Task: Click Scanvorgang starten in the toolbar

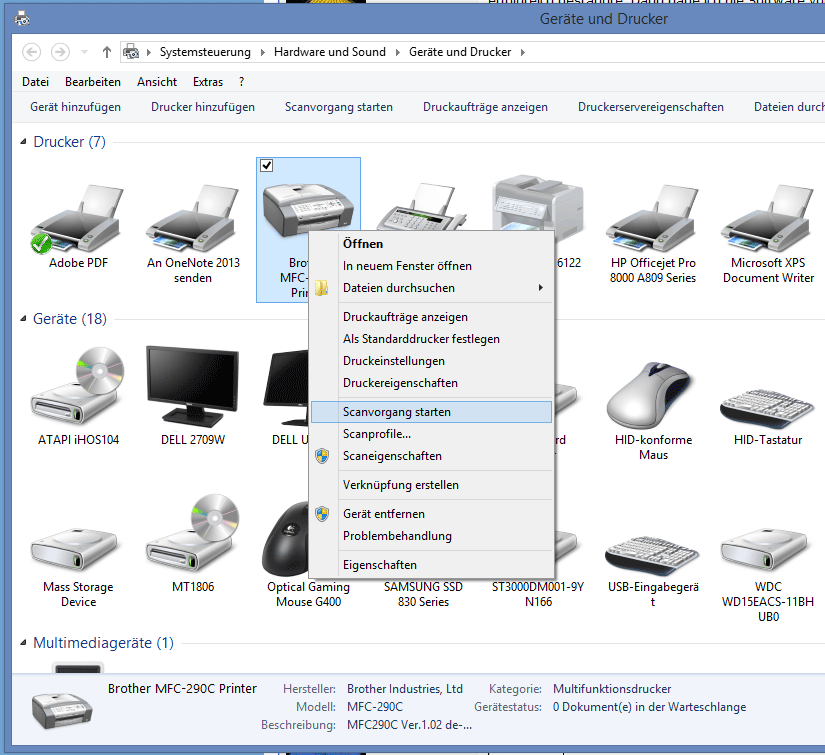Action: tap(339, 107)
